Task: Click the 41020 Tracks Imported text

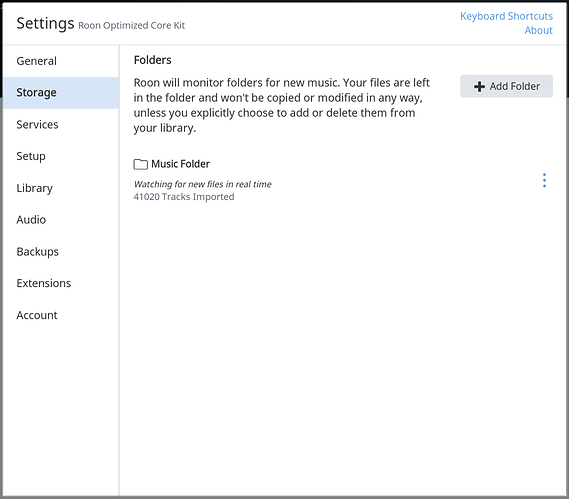Action: coord(184,197)
